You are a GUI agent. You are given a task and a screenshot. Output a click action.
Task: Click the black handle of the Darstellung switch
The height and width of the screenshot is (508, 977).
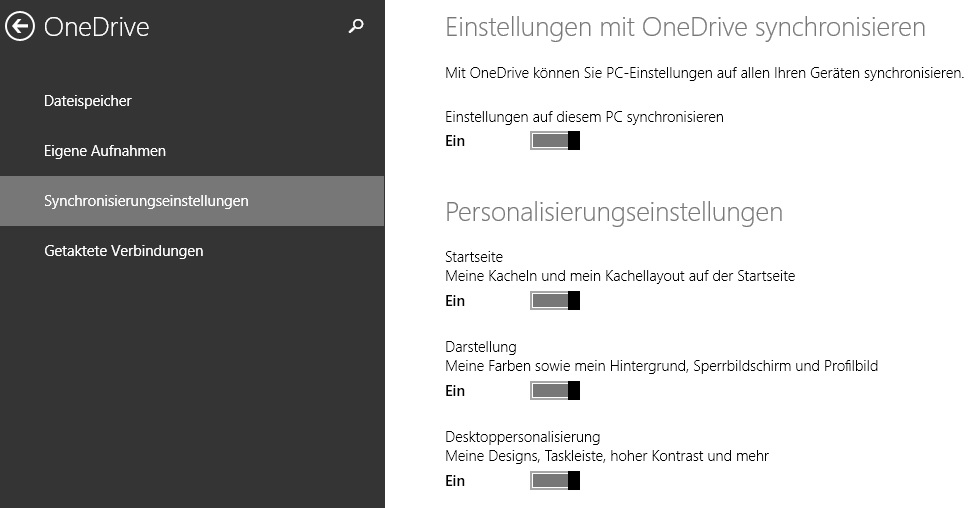(x=574, y=390)
